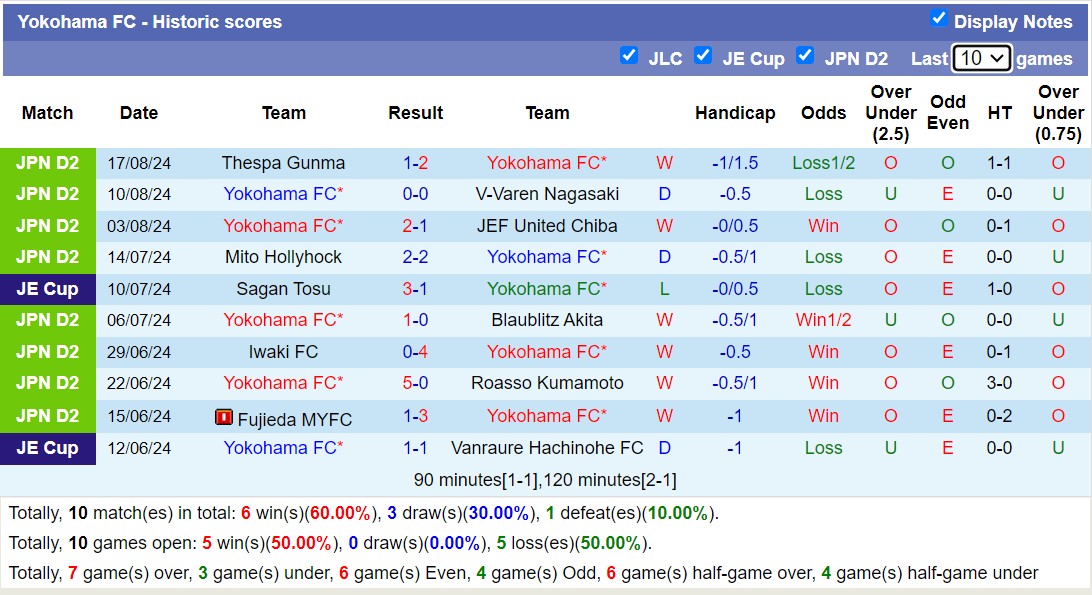Click the JPN D2 badge on the Roasso Kumamoto row
Screen dimensions: 1092x595
click(47, 384)
